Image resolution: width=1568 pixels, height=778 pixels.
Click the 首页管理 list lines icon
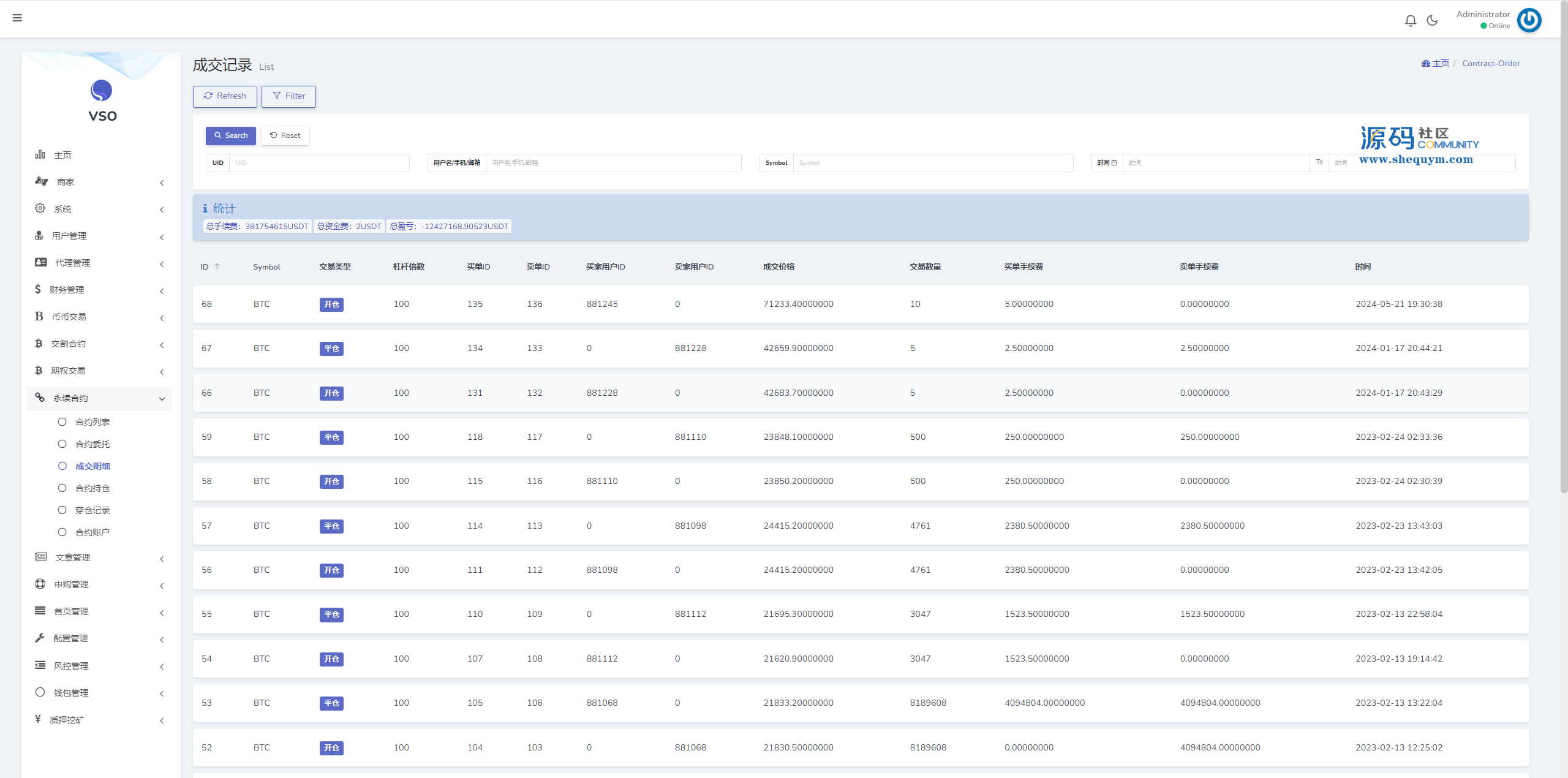(40, 611)
